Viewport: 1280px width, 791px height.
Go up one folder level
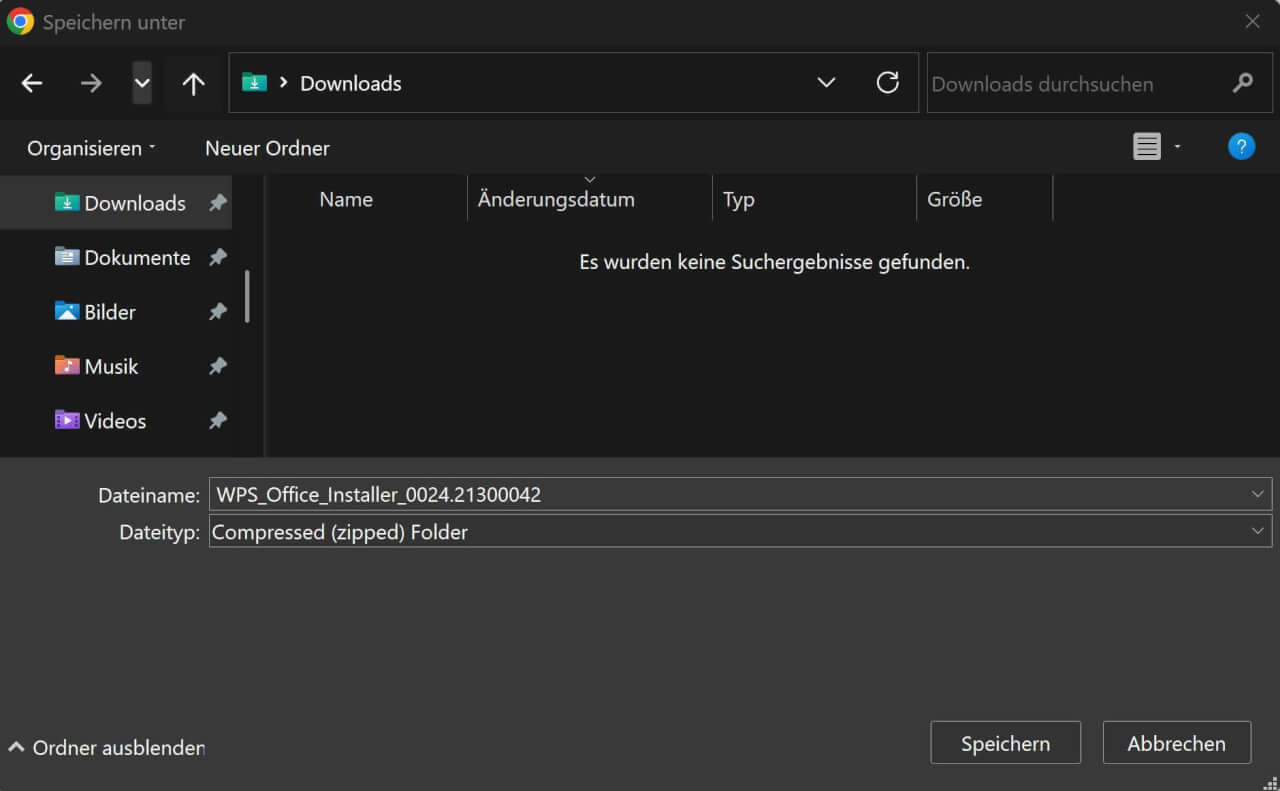[192, 83]
